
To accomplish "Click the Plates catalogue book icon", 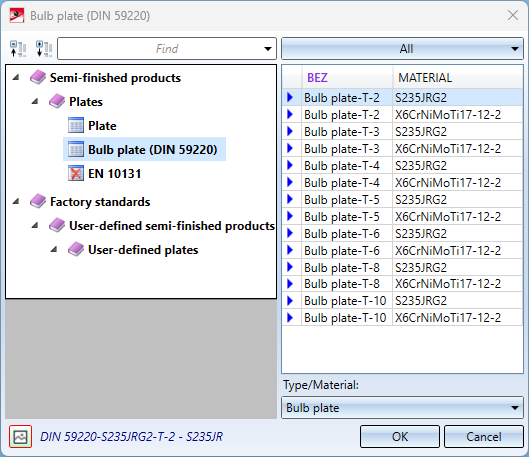I will coord(57,102).
